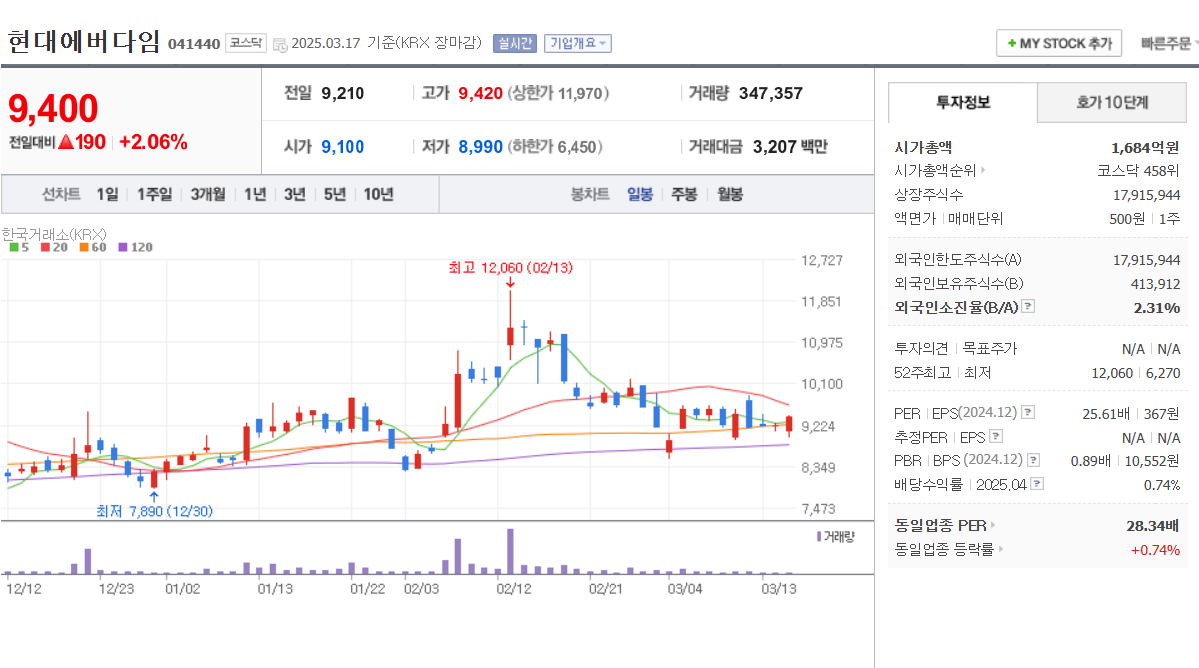
Task: Click the help icon next to 추정PER EPS
Action: (996, 436)
